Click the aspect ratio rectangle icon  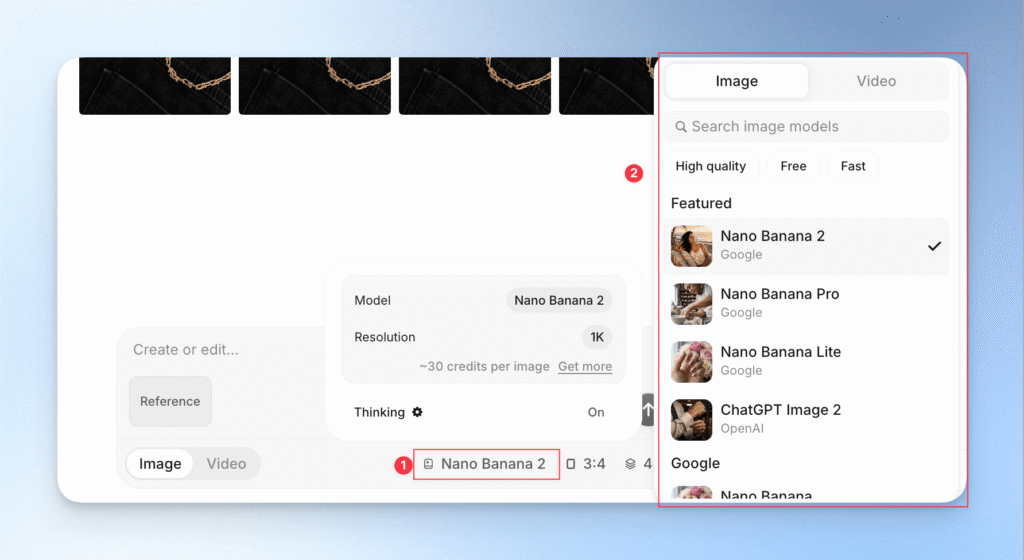tap(571, 464)
